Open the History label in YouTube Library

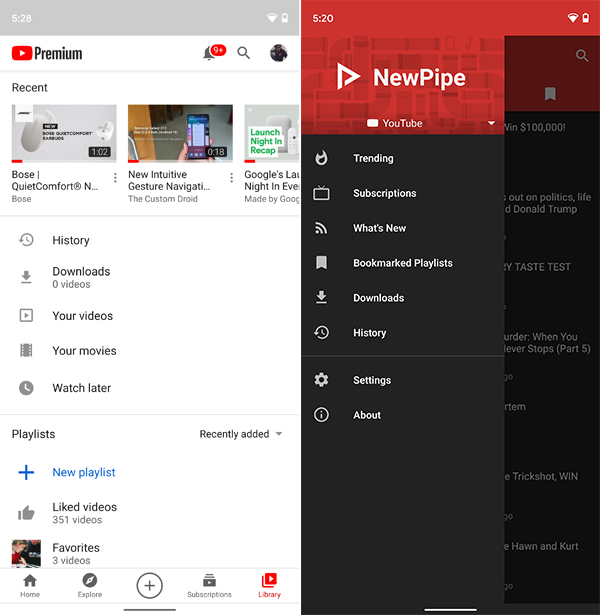click(71, 240)
